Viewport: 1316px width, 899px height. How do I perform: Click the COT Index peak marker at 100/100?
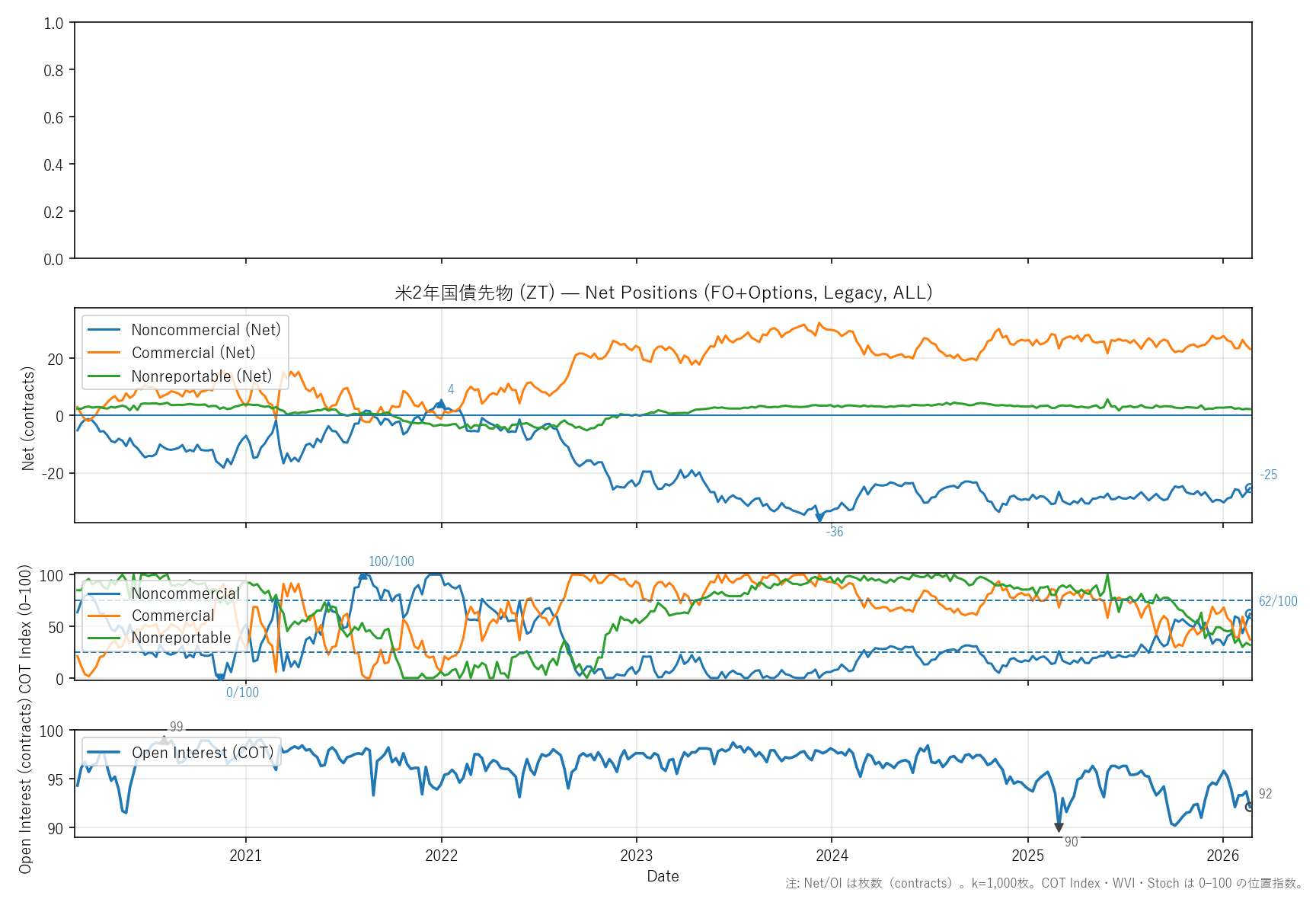[363, 576]
